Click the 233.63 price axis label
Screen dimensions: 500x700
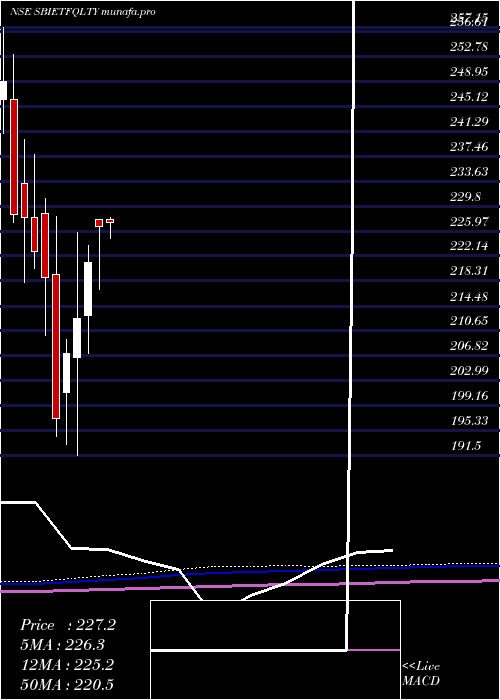pyautogui.click(x=469, y=171)
